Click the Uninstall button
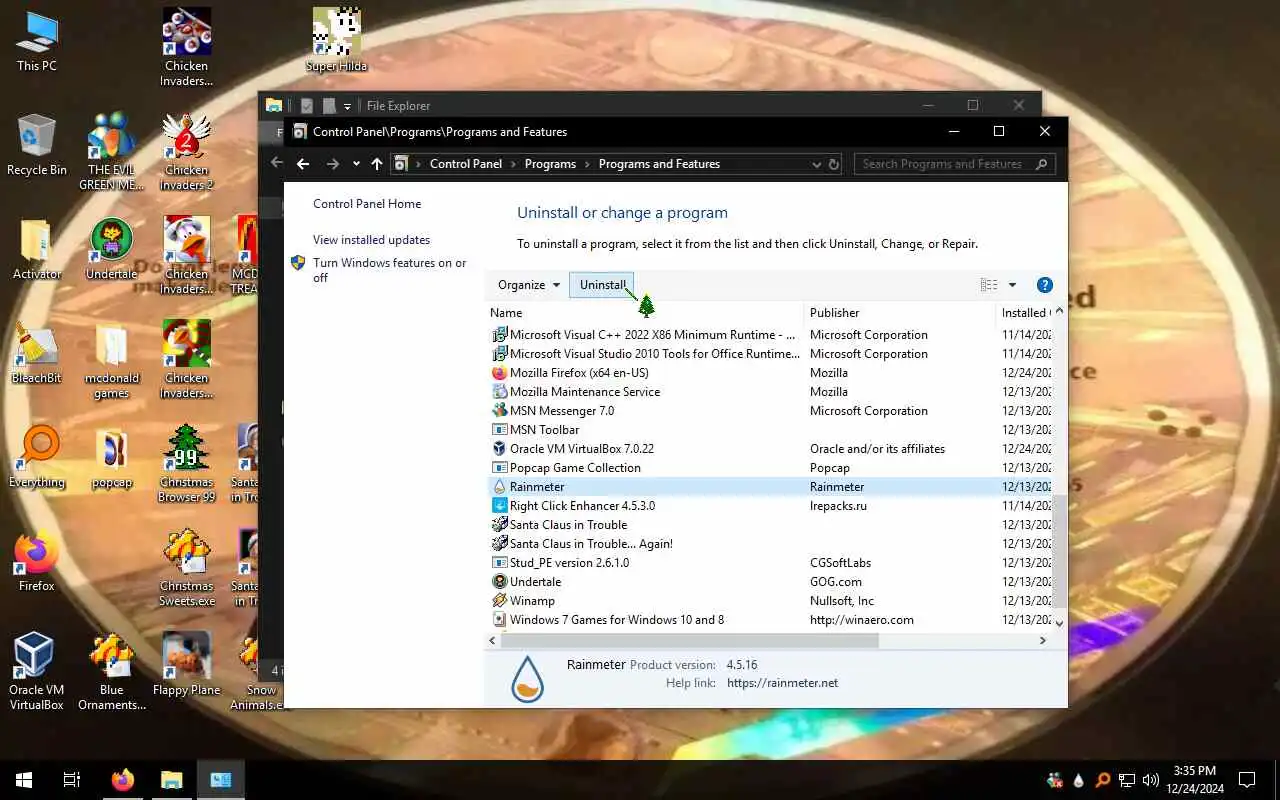 pos(602,285)
